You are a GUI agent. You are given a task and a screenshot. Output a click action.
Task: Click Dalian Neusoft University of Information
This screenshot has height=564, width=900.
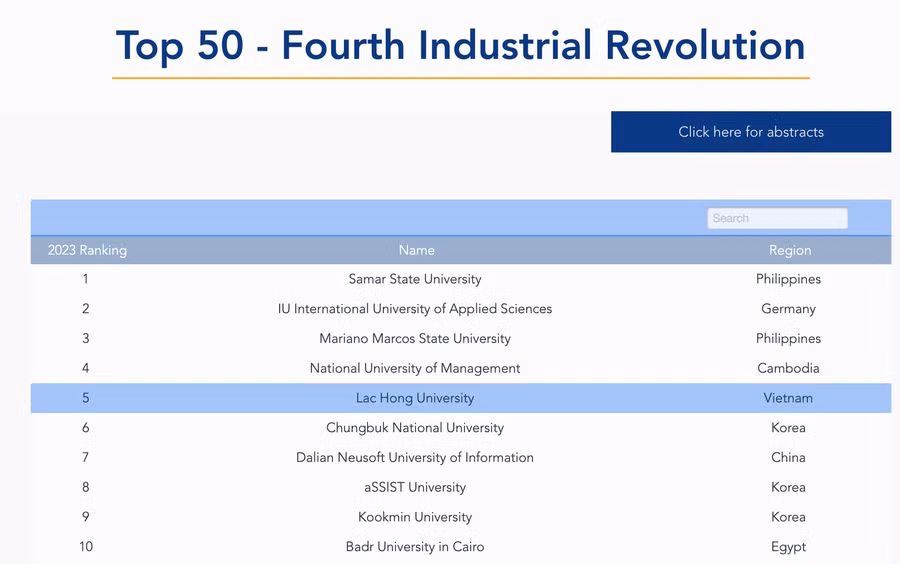[x=414, y=458]
